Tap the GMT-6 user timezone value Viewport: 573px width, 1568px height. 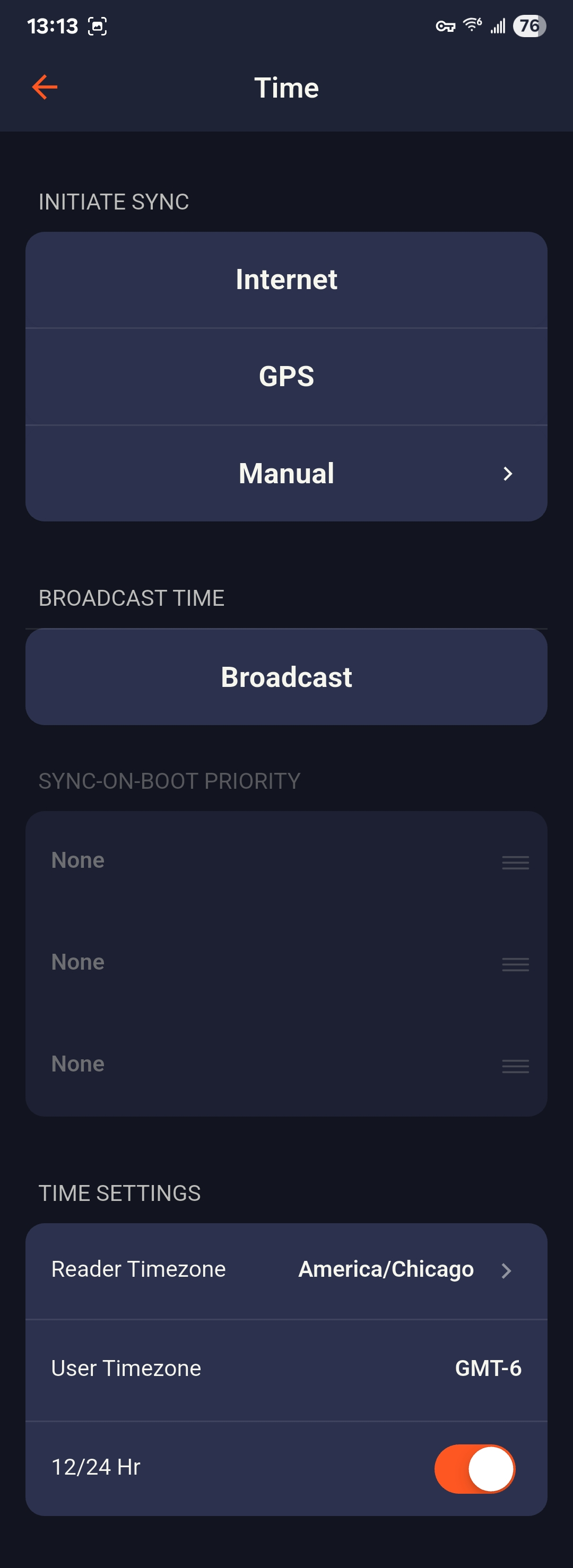(488, 1369)
